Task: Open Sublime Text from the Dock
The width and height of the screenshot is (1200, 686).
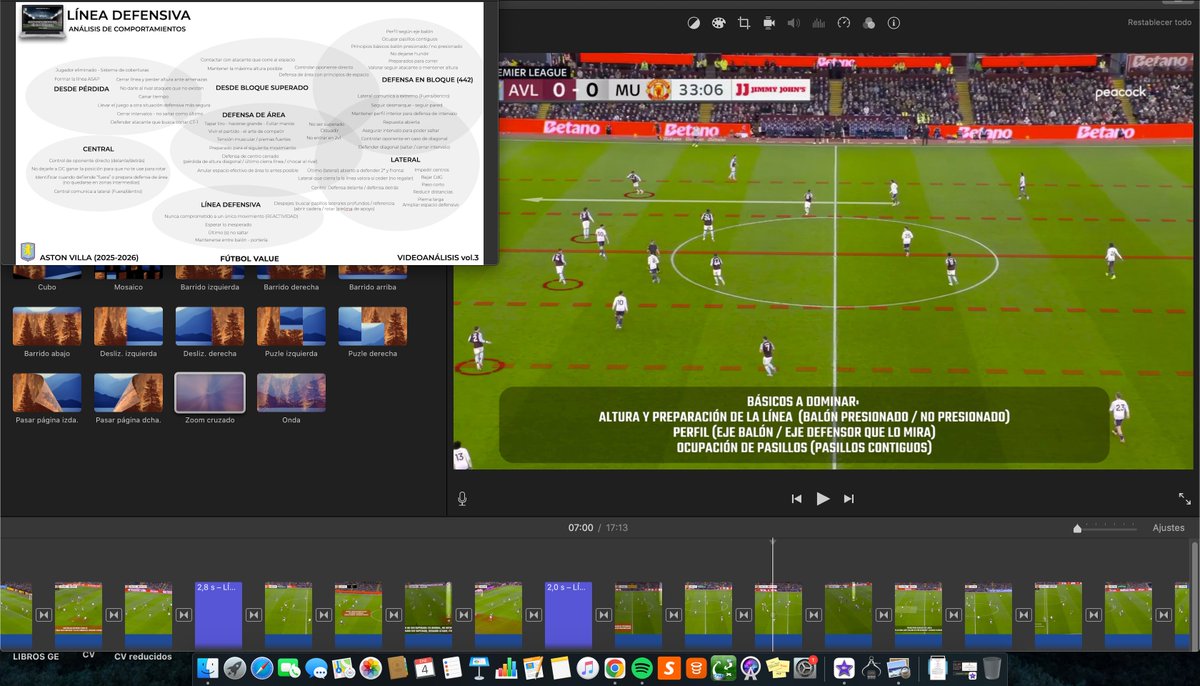Action: (669, 667)
